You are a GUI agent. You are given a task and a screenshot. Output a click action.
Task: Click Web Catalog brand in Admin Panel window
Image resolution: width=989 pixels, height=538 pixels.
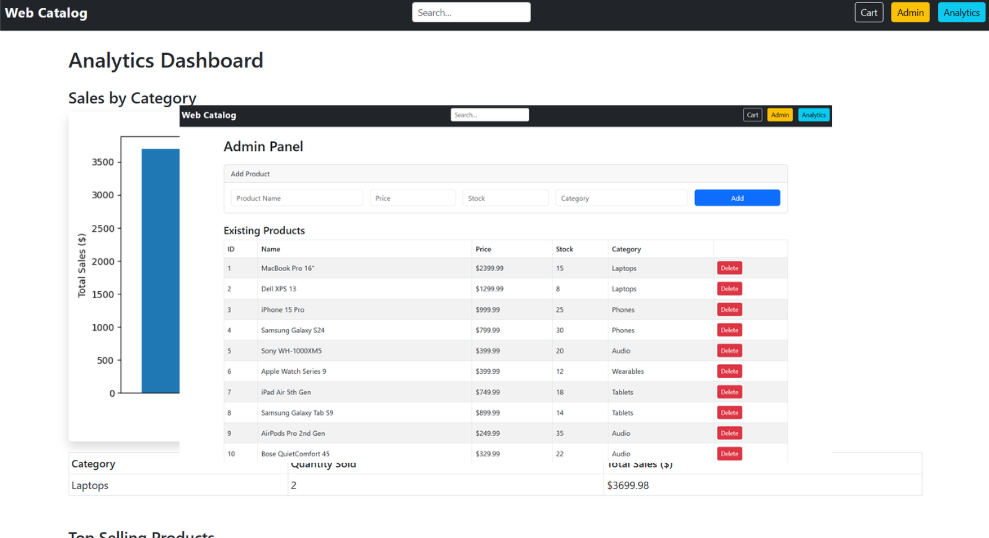tap(209, 115)
